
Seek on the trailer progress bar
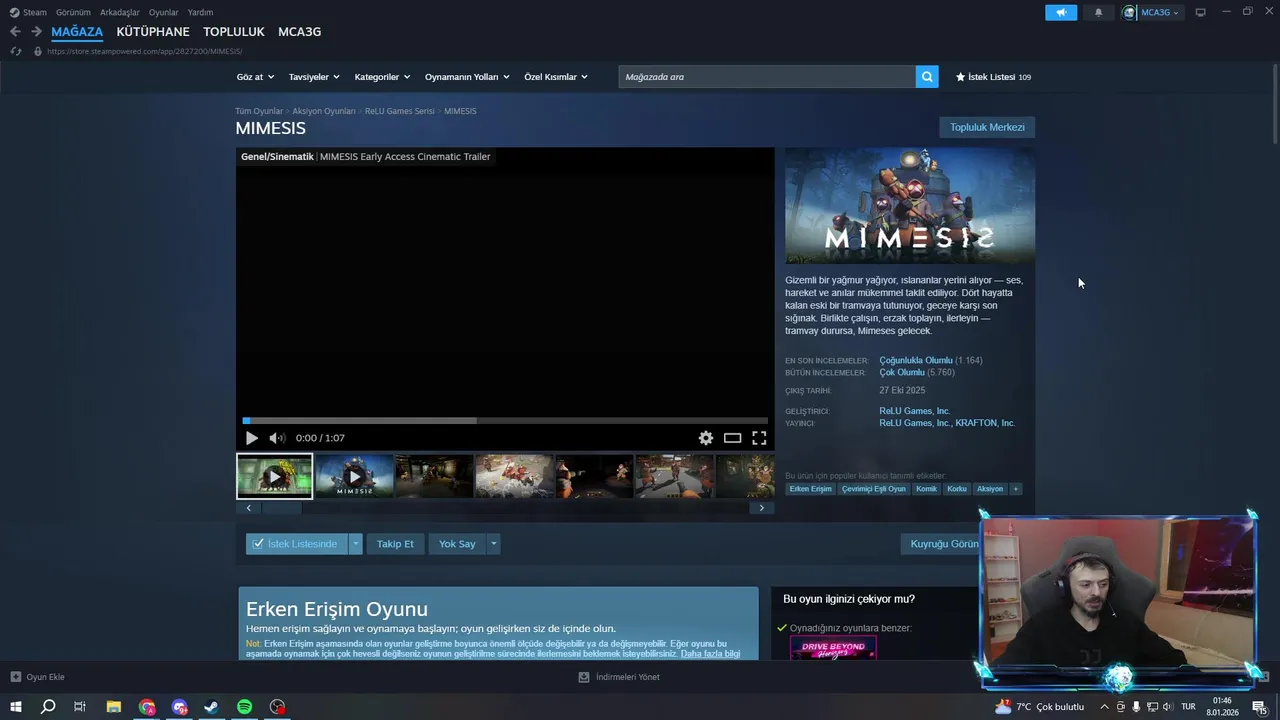(x=505, y=421)
